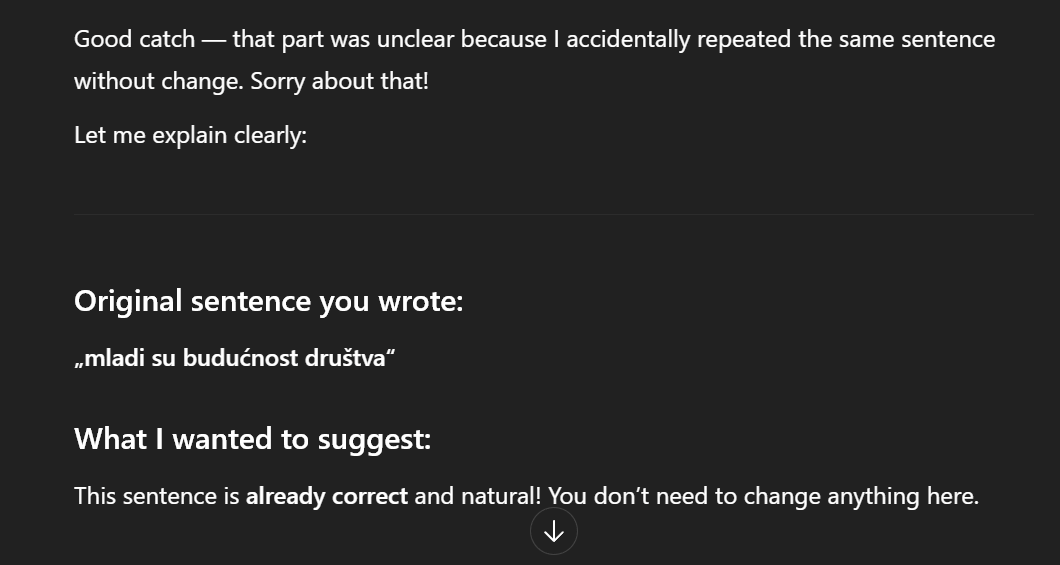Image resolution: width=1060 pixels, height=565 pixels.
Task: Click the bold 'already correct' text
Action: coord(326,496)
